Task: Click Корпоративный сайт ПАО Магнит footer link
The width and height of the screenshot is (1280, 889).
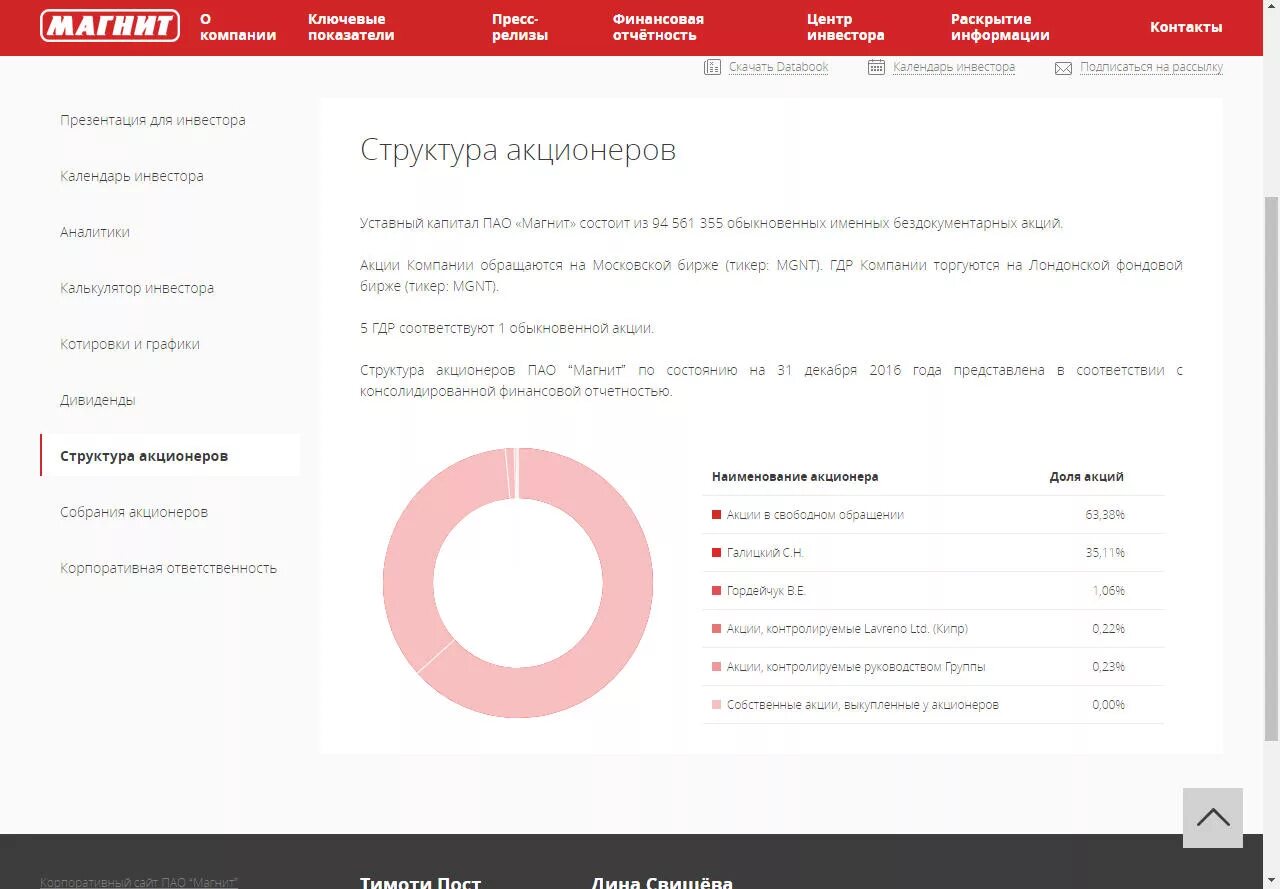Action: (139, 882)
